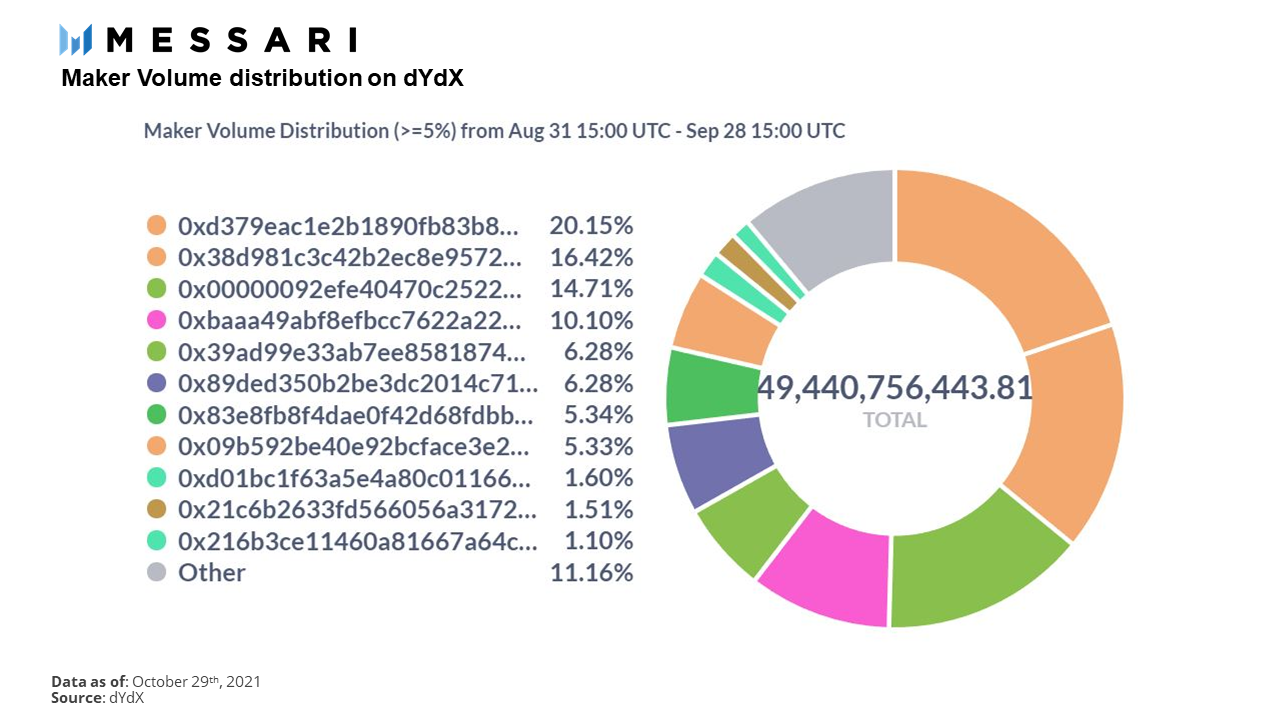The height and width of the screenshot is (720, 1280).
Task: Click the 49,440,756,443.81 total value
Action: click(895, 388)
